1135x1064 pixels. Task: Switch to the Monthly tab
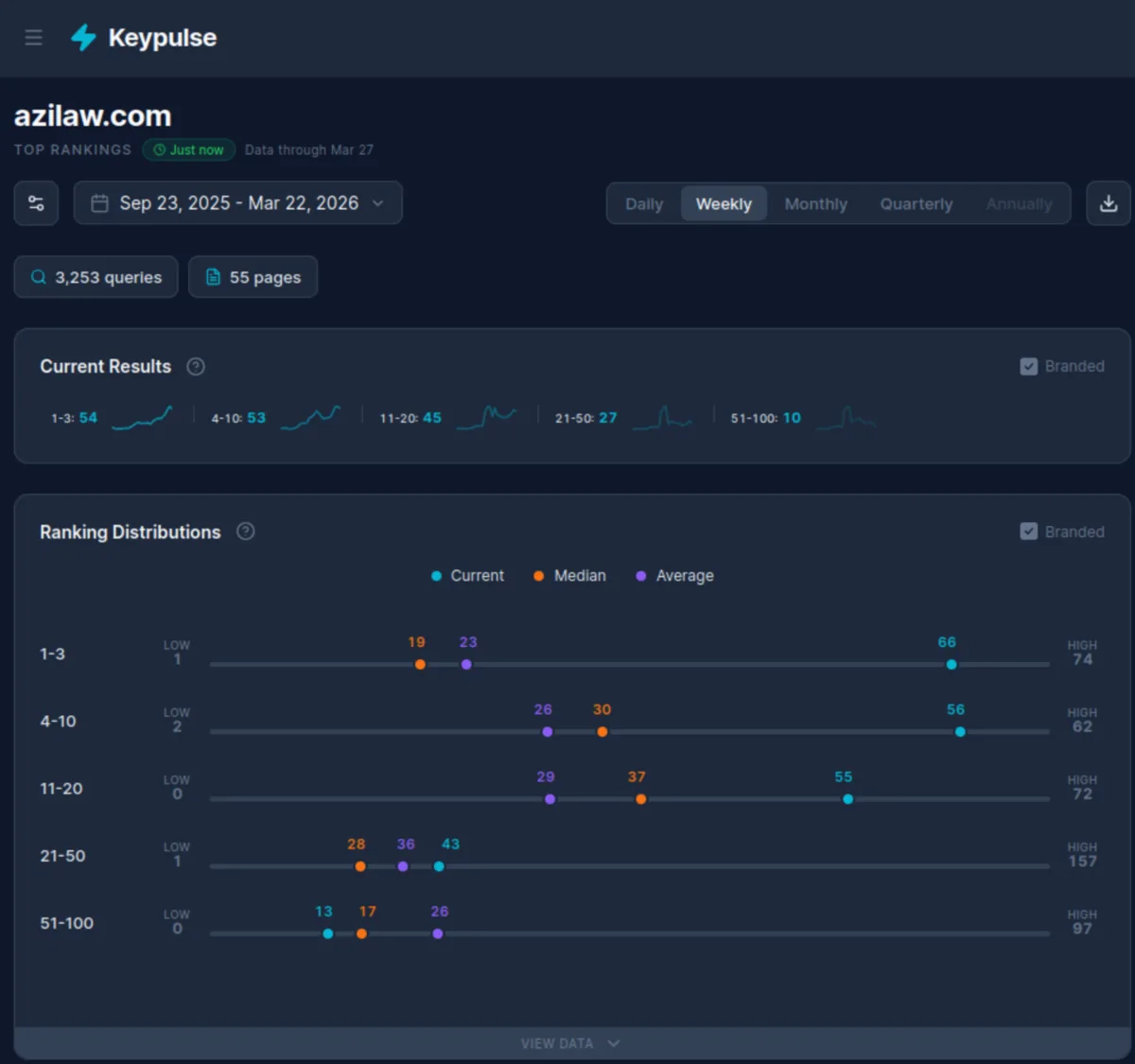(815, 203)
